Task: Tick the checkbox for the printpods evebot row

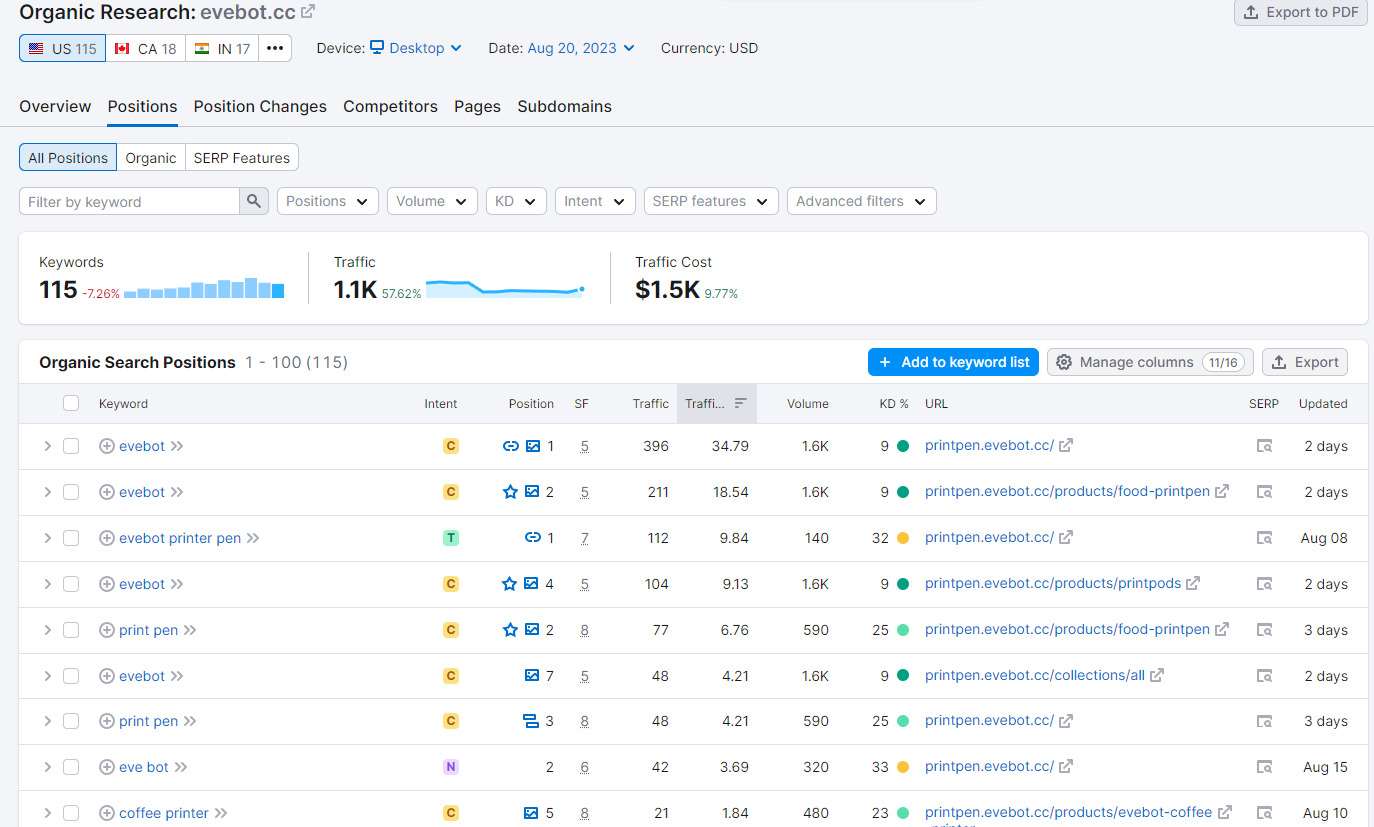Action: click(71, 584)
